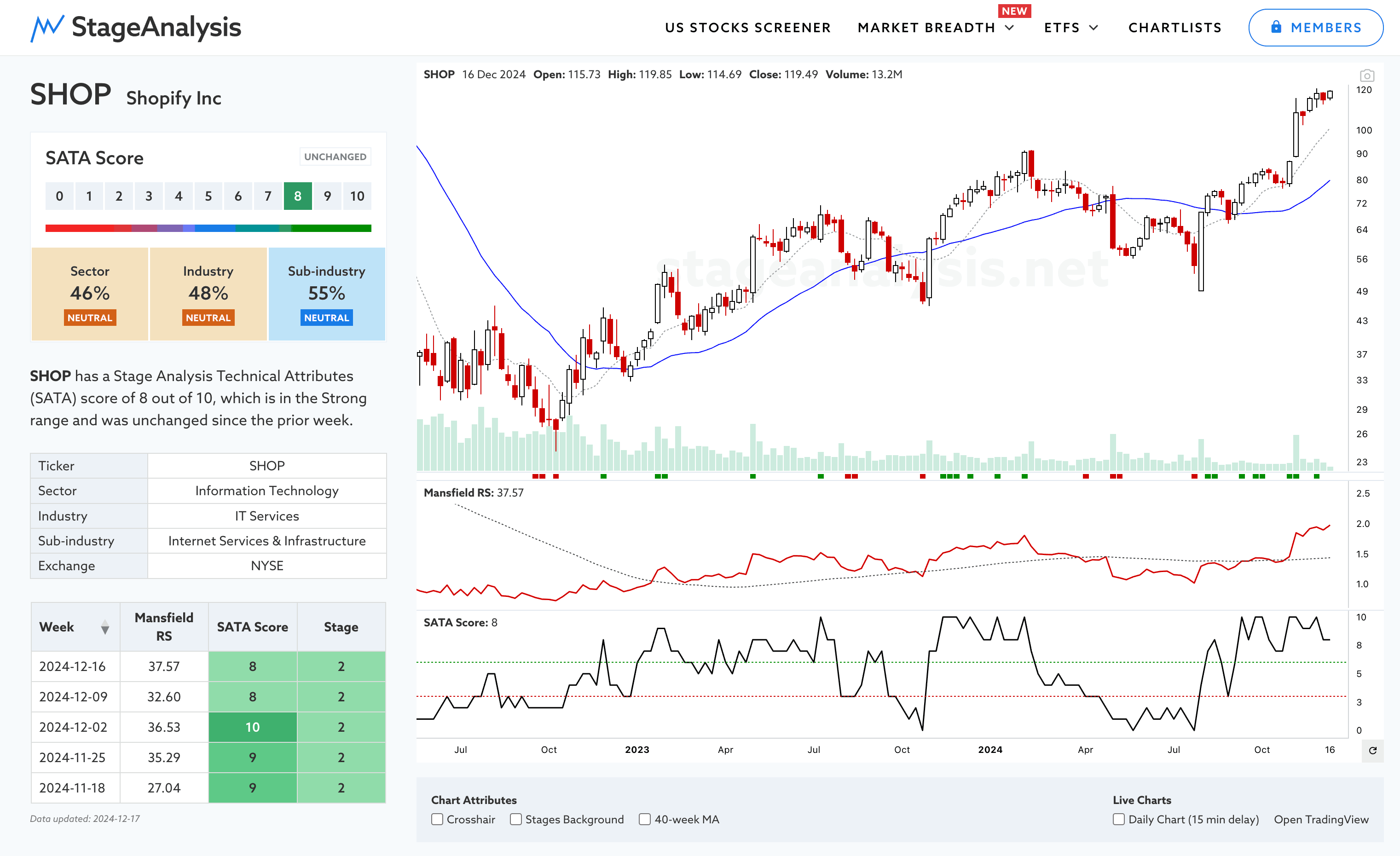Screen dimensions: 1400x856
Task: Click Close: 119.49 in chart header
Action: coord(783,75)
